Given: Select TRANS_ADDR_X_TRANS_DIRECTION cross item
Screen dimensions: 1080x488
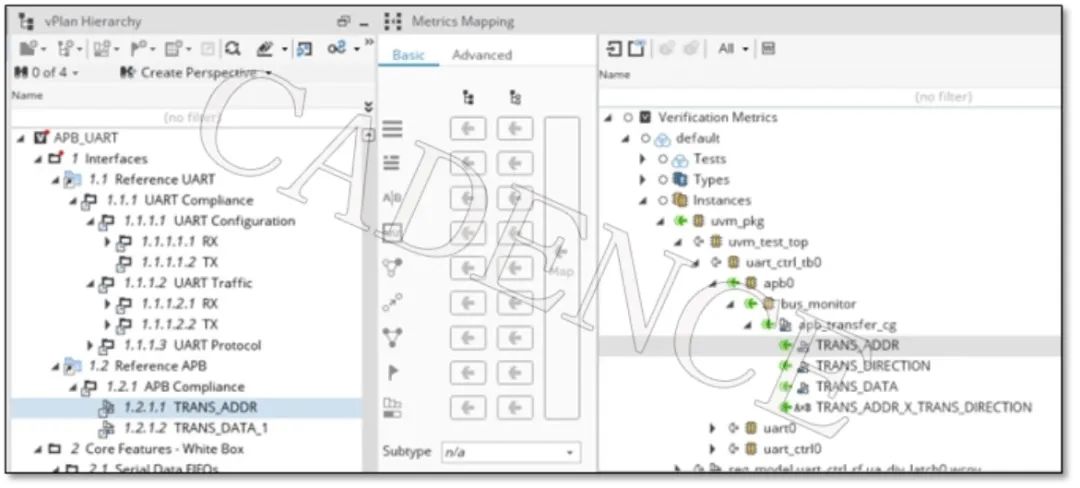Looking at the screenshot, I should tap(923, 407).
